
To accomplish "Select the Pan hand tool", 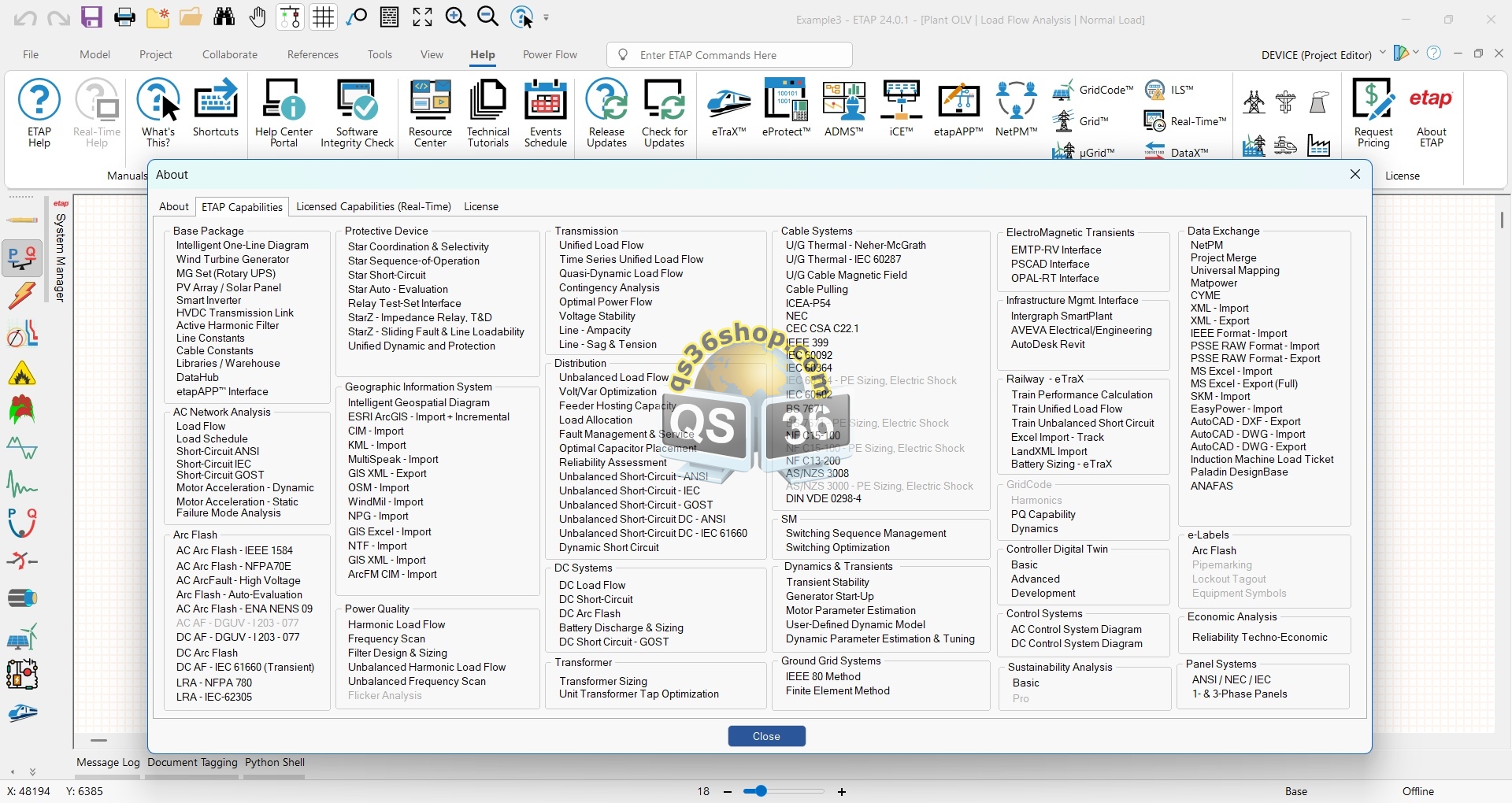I will 258,17.
